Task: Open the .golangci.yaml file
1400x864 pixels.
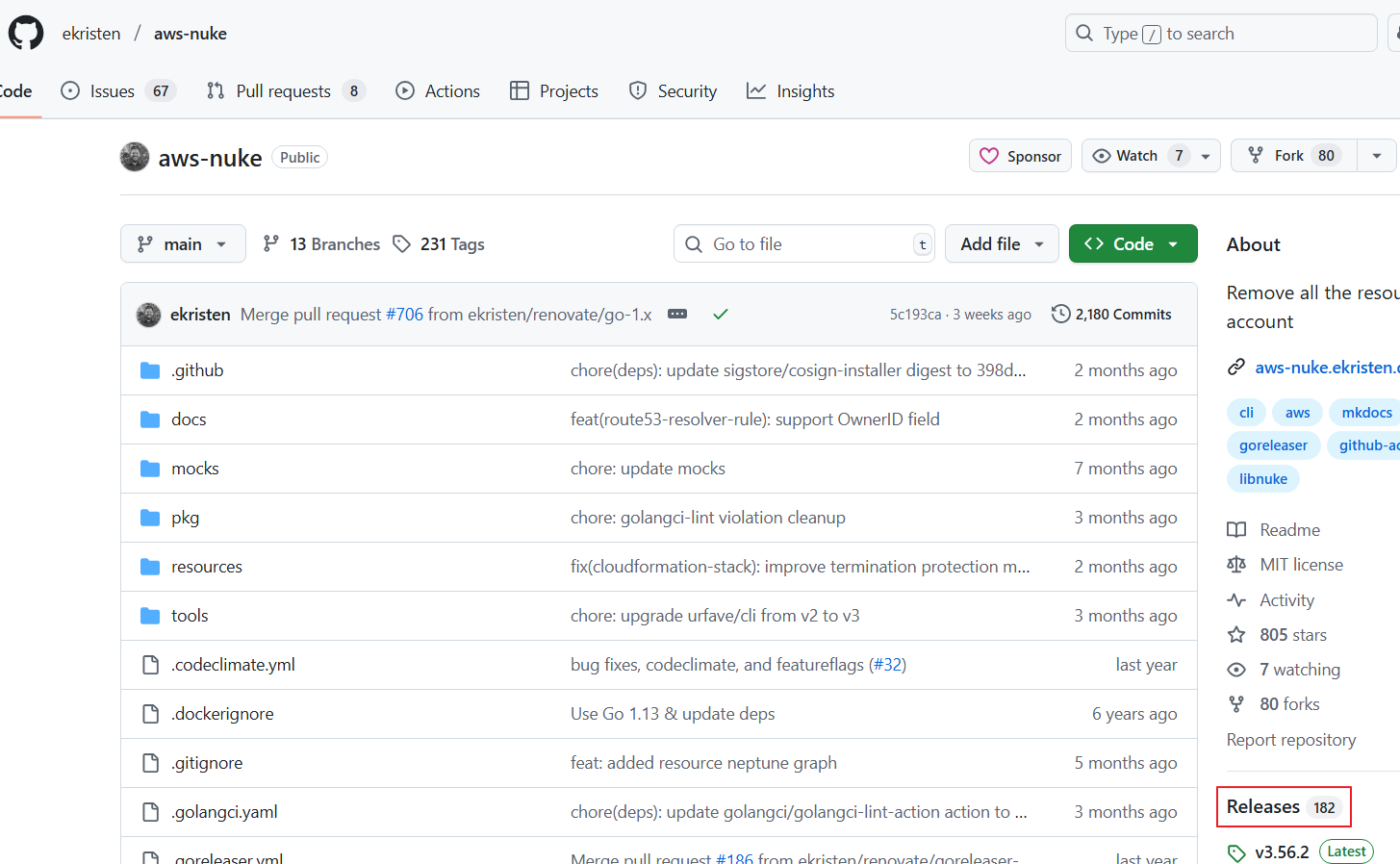Action: pos(224,812)
